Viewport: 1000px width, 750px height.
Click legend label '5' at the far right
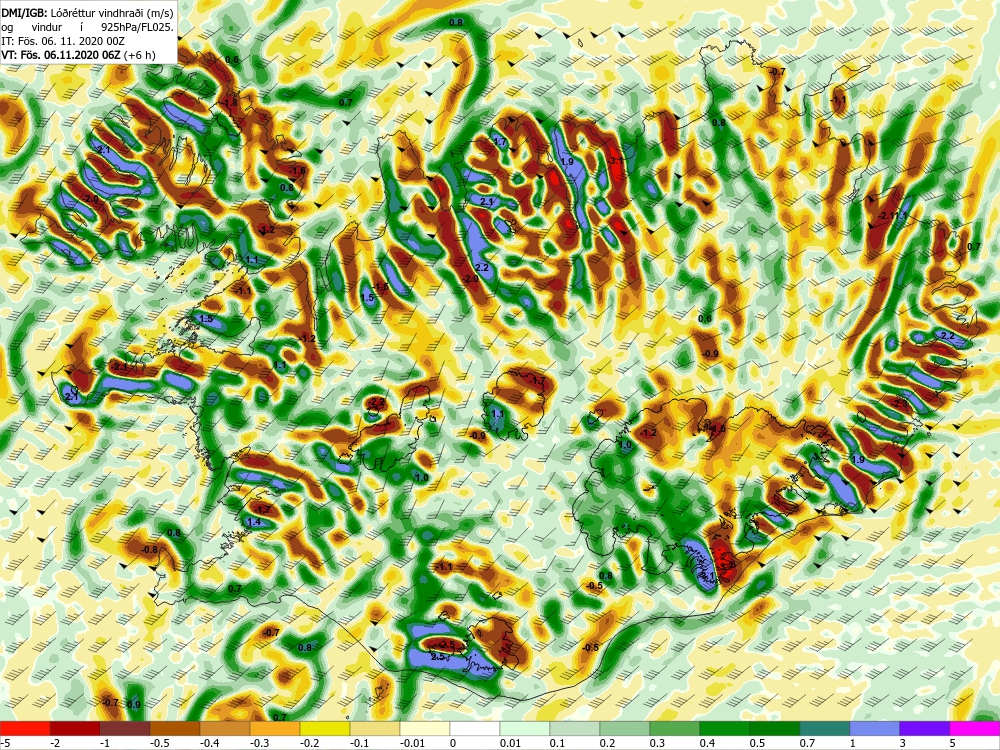click(952, 743)
